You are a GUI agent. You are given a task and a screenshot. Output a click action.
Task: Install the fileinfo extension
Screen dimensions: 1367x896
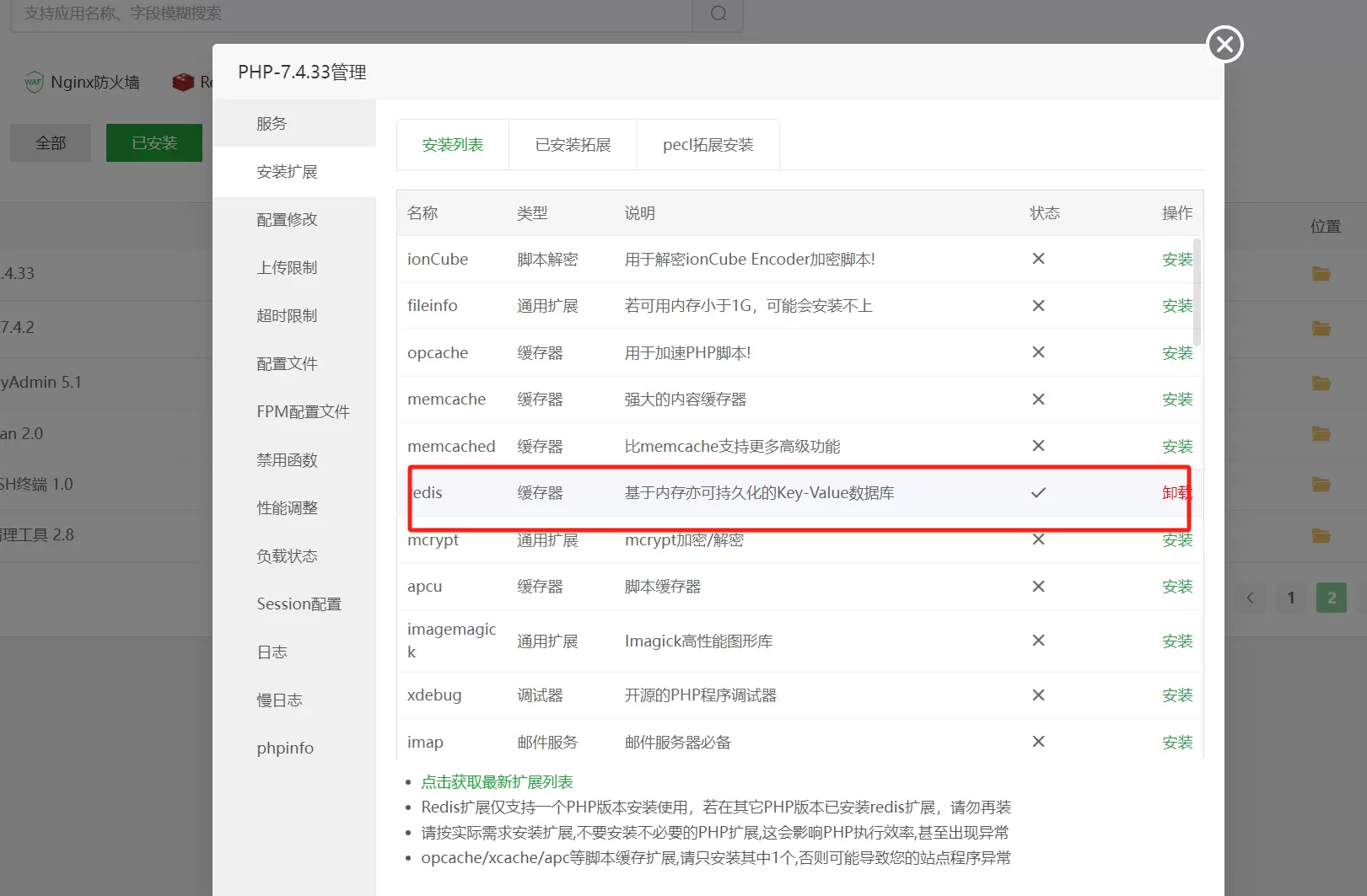[1177, 305]
